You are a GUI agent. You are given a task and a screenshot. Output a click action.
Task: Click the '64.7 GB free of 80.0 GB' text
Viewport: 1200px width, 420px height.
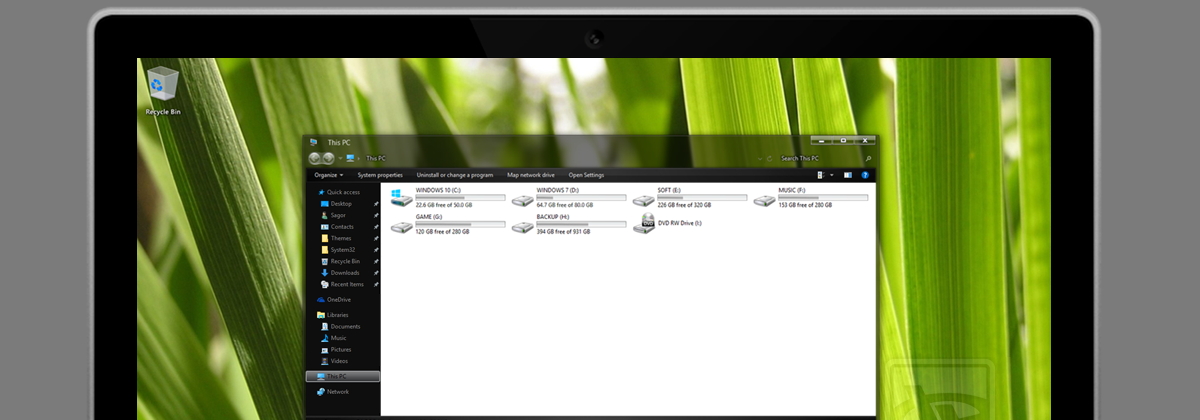pos(565,205)
